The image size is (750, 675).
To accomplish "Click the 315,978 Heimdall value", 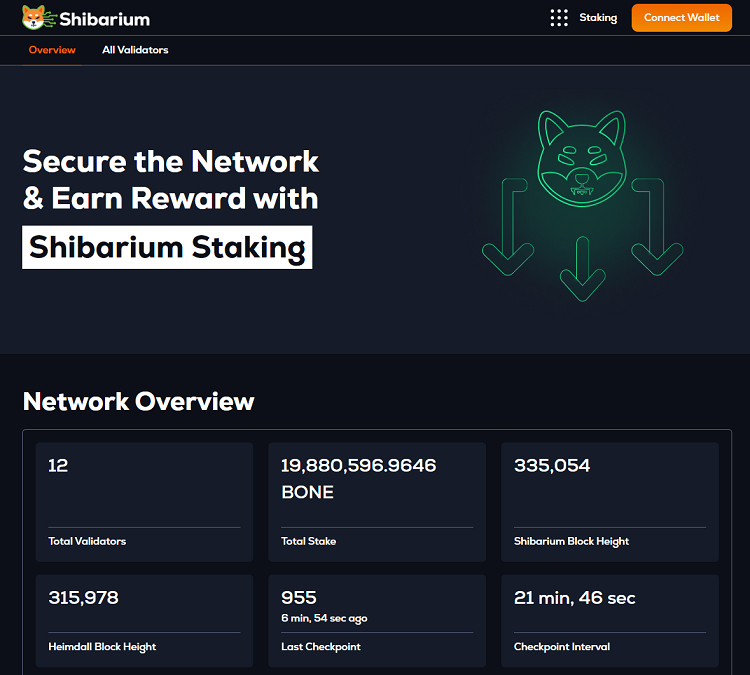I will pos(83,598).
